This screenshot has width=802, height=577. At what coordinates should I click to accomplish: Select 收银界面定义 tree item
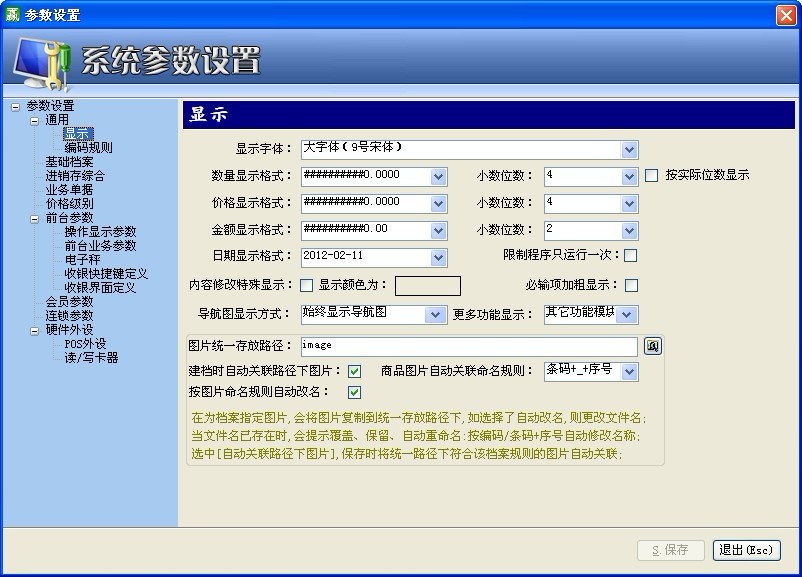coord(100,287)
